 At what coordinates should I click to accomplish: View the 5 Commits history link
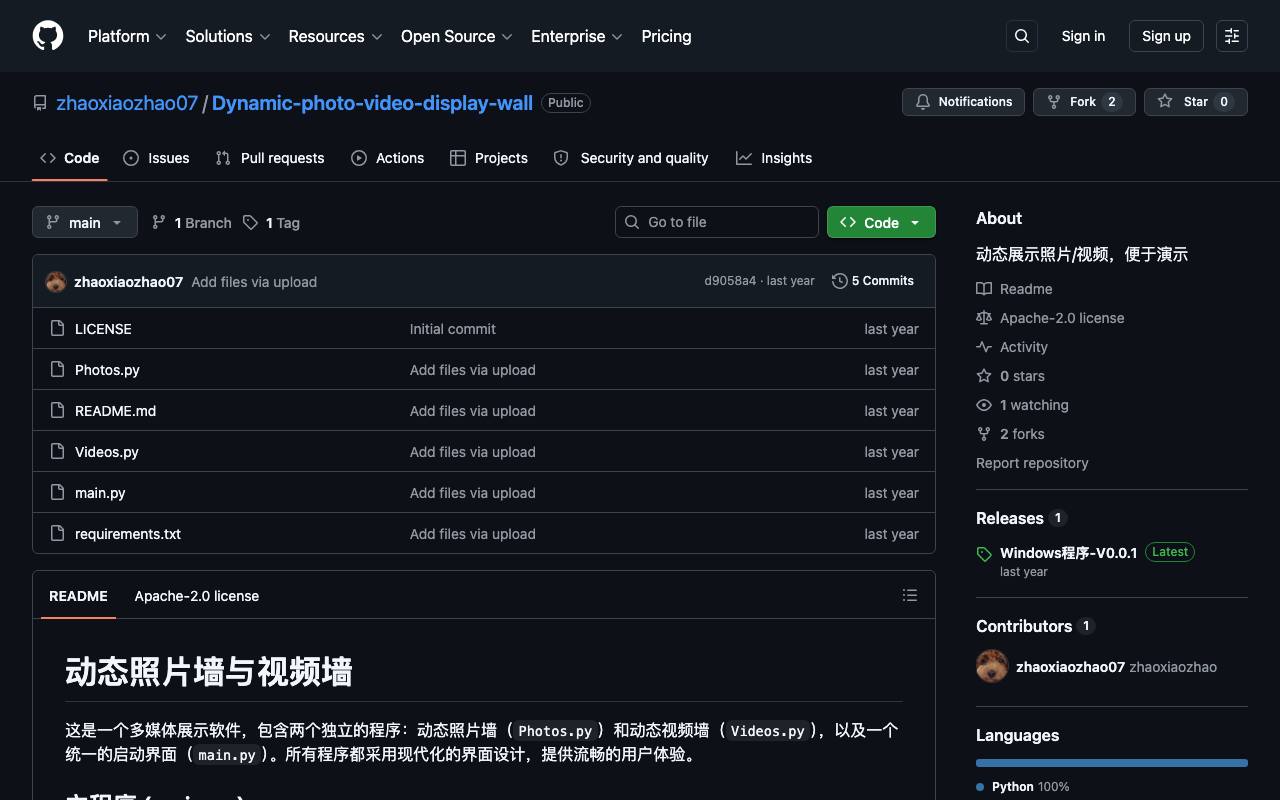(x=873, y=281)
